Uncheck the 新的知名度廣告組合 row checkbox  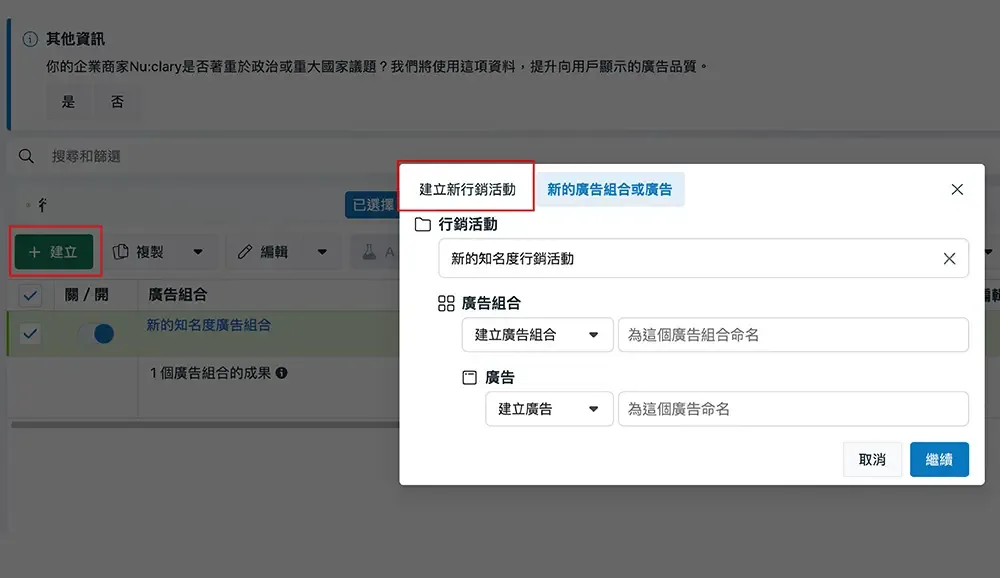pyautogui.click(x=30, y=333)
